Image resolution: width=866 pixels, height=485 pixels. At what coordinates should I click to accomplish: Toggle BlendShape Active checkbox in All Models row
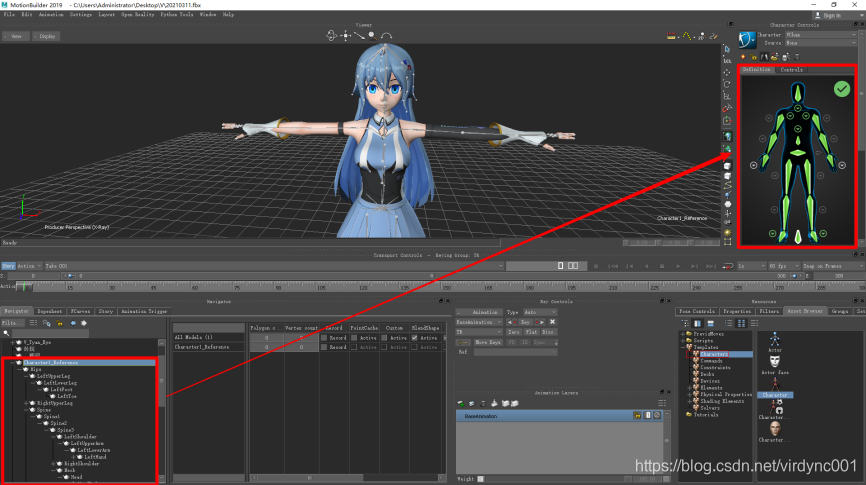414,338
